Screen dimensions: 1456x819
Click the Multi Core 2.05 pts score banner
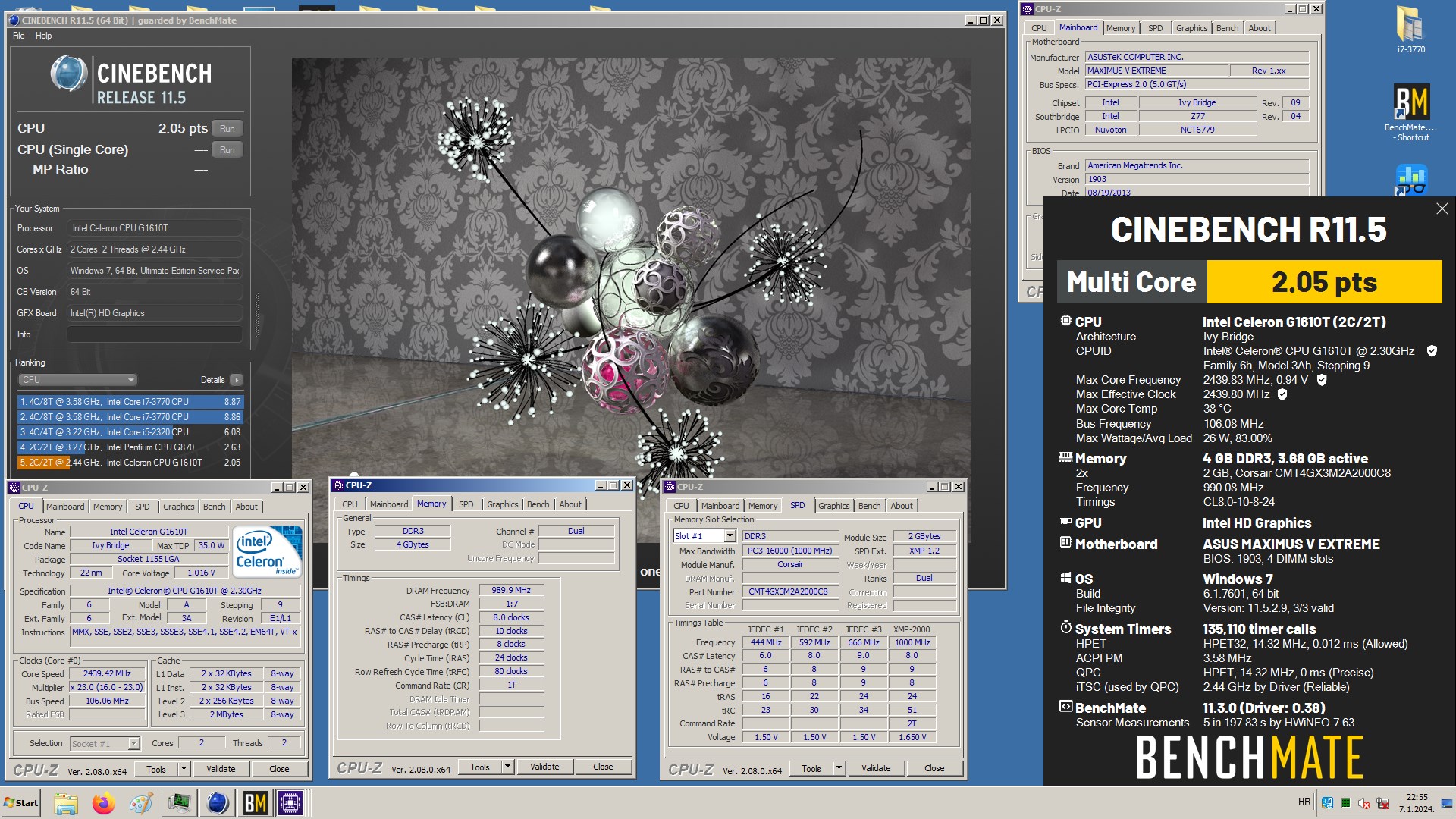(1249, 282)
